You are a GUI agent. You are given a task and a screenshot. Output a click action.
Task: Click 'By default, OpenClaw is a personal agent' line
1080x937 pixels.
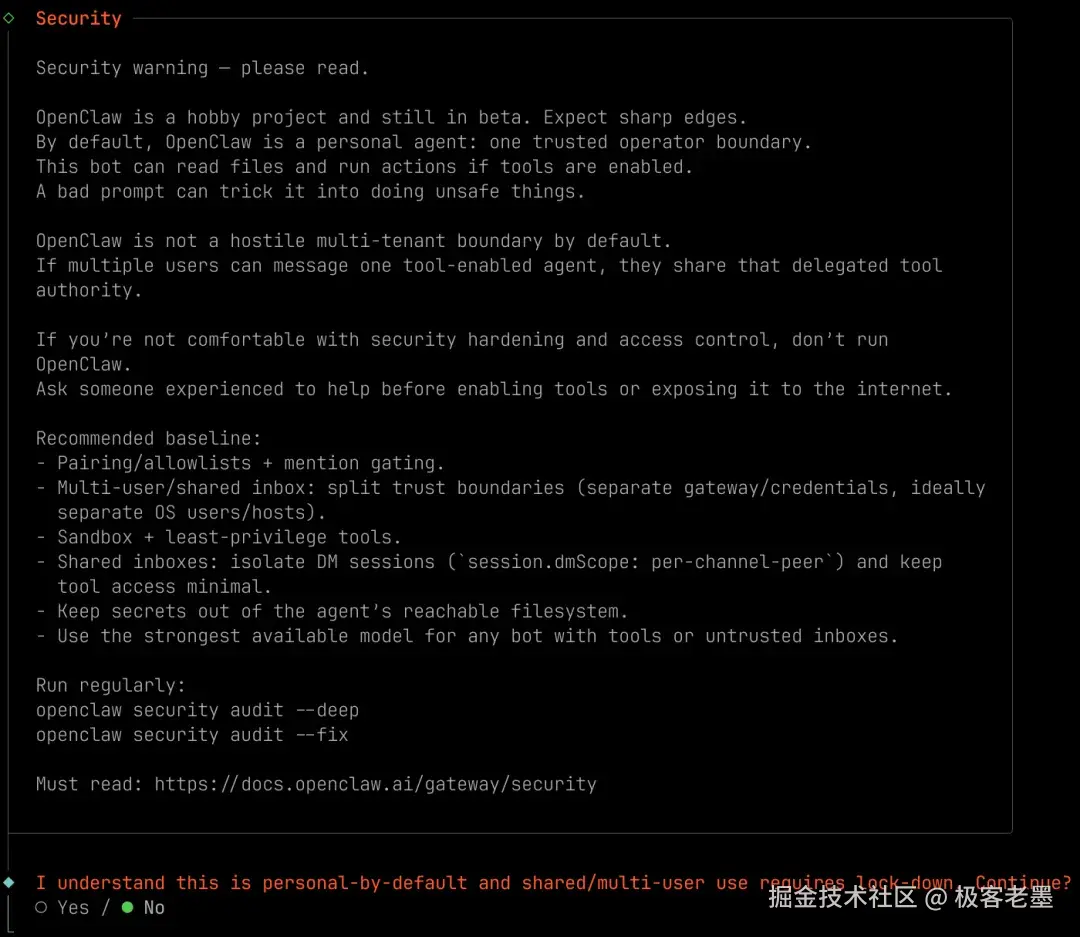point(424,143)
